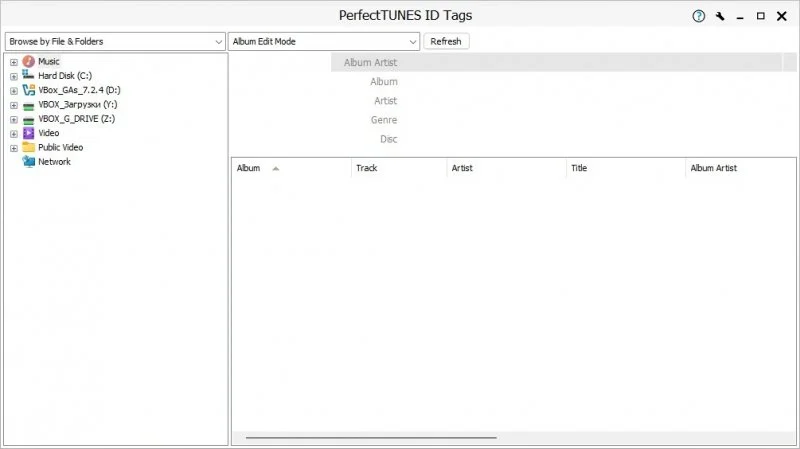800x449 pixels.
Task: Close the PerfectTUNES ID Tags window
Action: point(782,16)
